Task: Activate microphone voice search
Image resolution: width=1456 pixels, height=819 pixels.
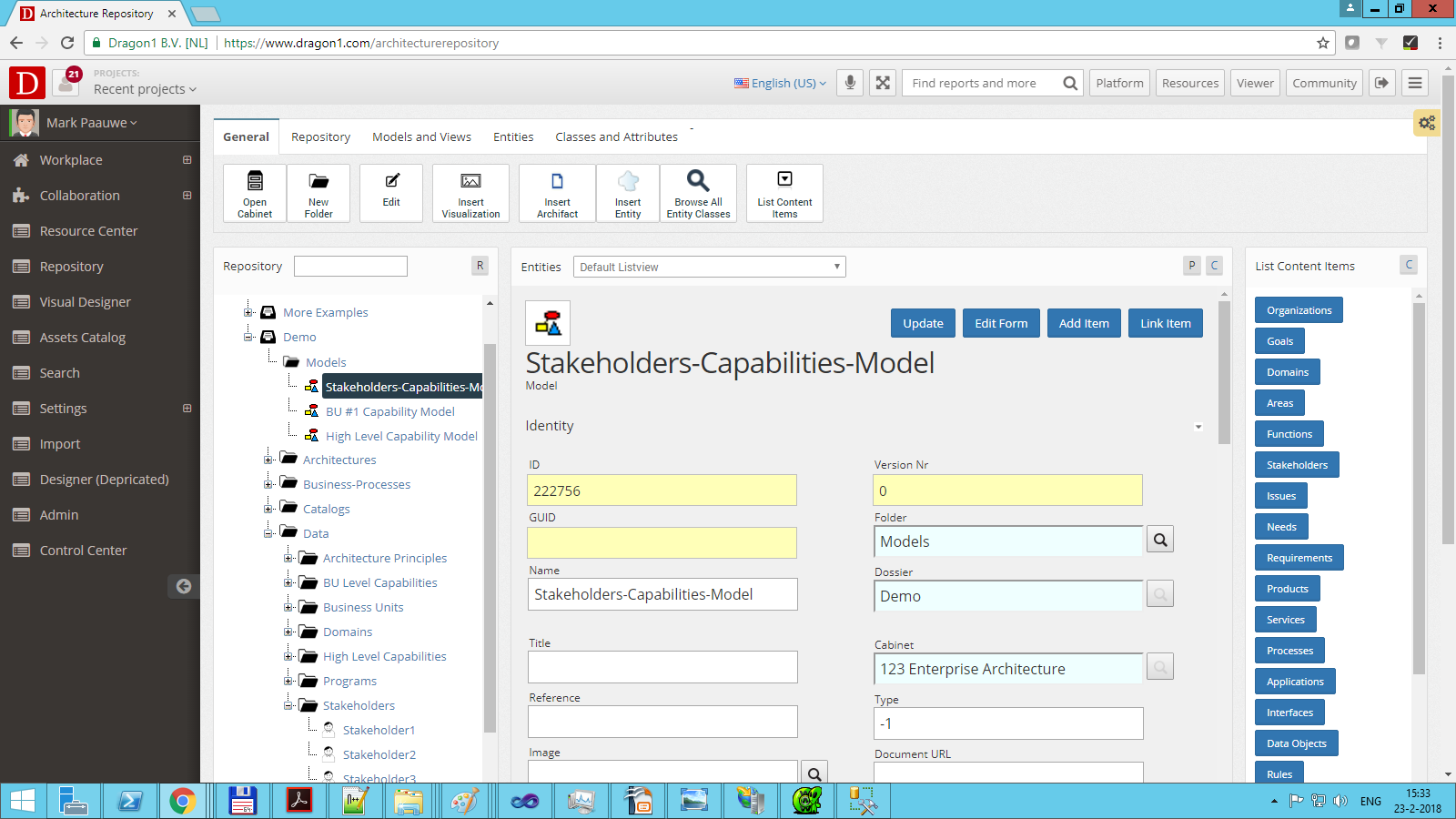Action: coord(850,83)
